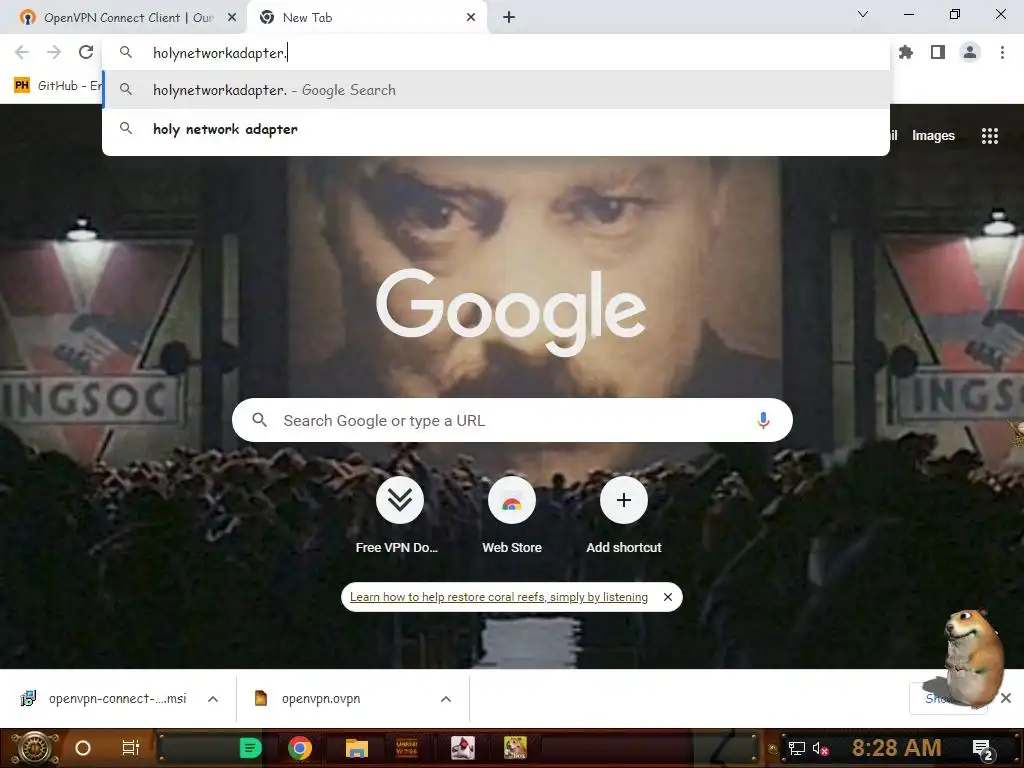The image size is (1024, 768).
Task: Open Google Images link
Action: point(933,136)
